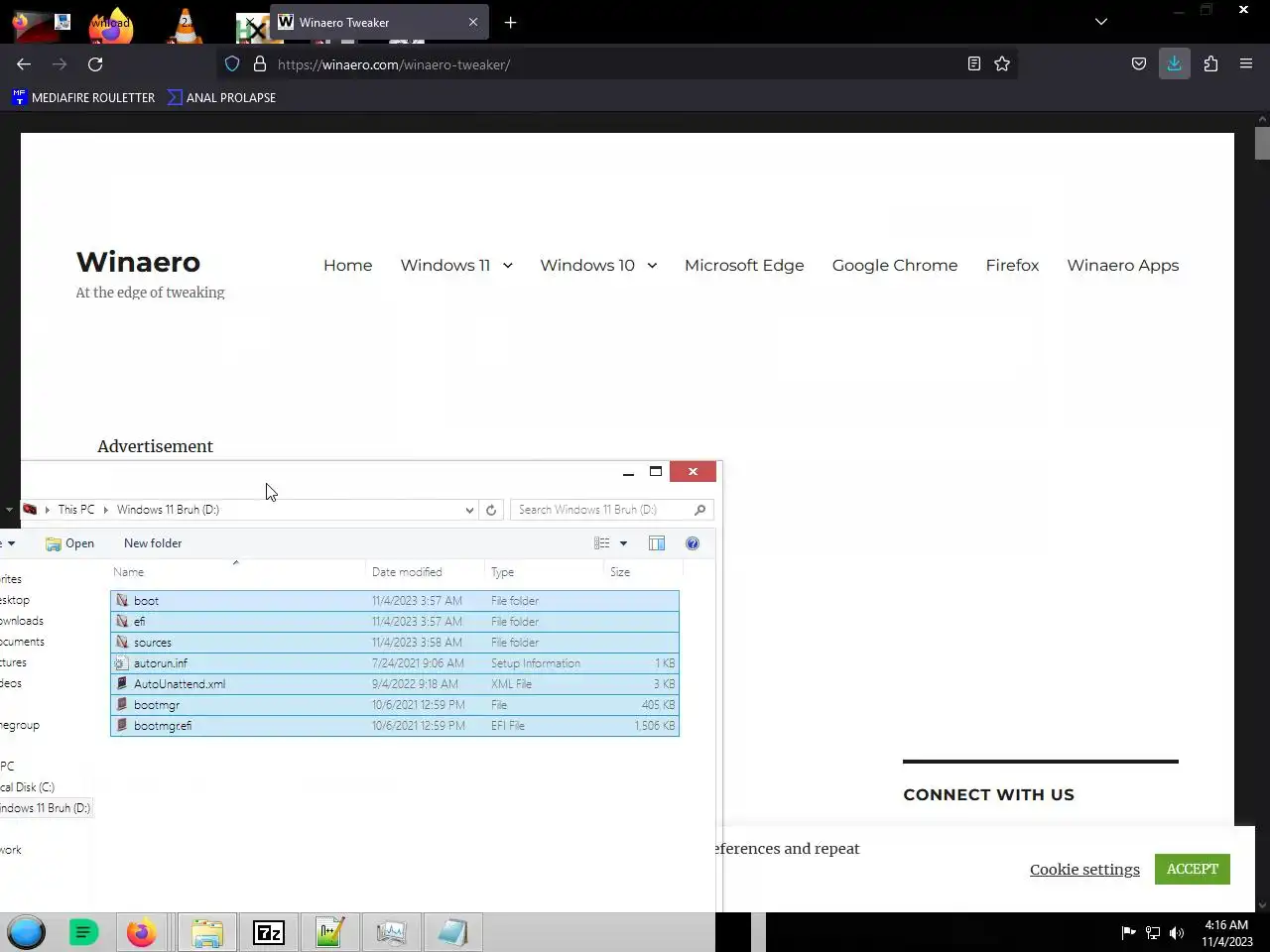Select the Winaero Tweaker tab
The width and height of the screenshot is (1270, 952).
(379, 22)
